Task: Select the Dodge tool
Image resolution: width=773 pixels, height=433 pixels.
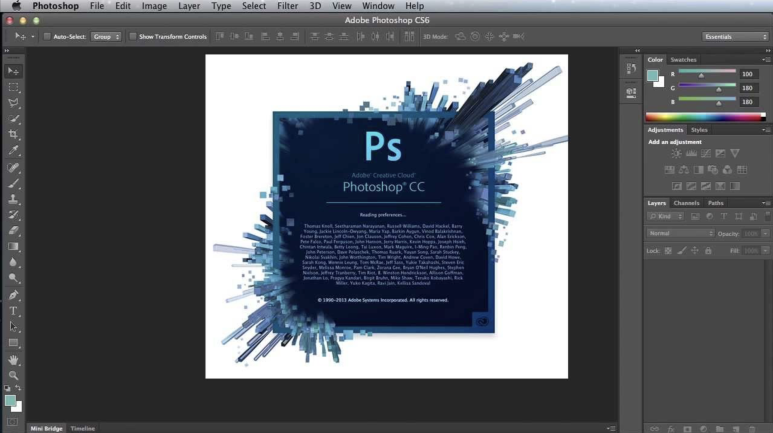Action: click(x=13, y=278)
